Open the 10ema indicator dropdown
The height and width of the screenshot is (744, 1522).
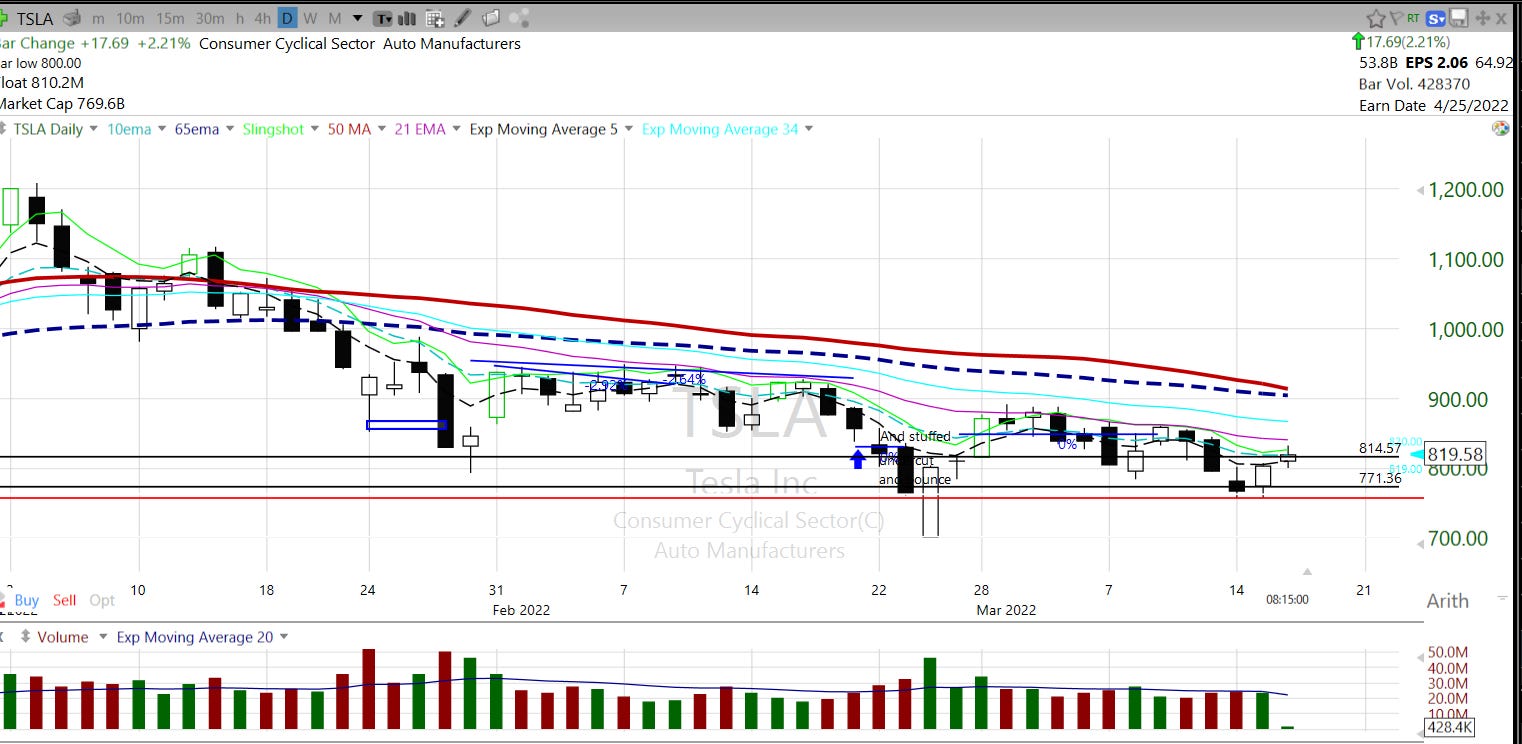(161, 129)
